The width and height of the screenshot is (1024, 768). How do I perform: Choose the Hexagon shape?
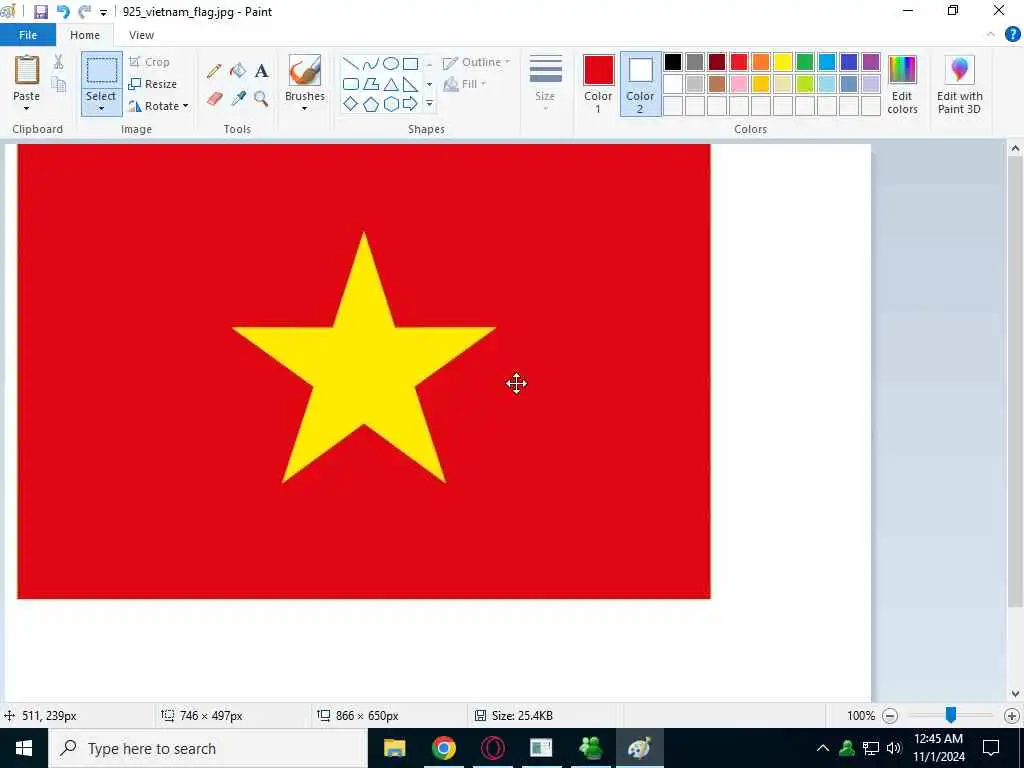click(x=391, y=104)
